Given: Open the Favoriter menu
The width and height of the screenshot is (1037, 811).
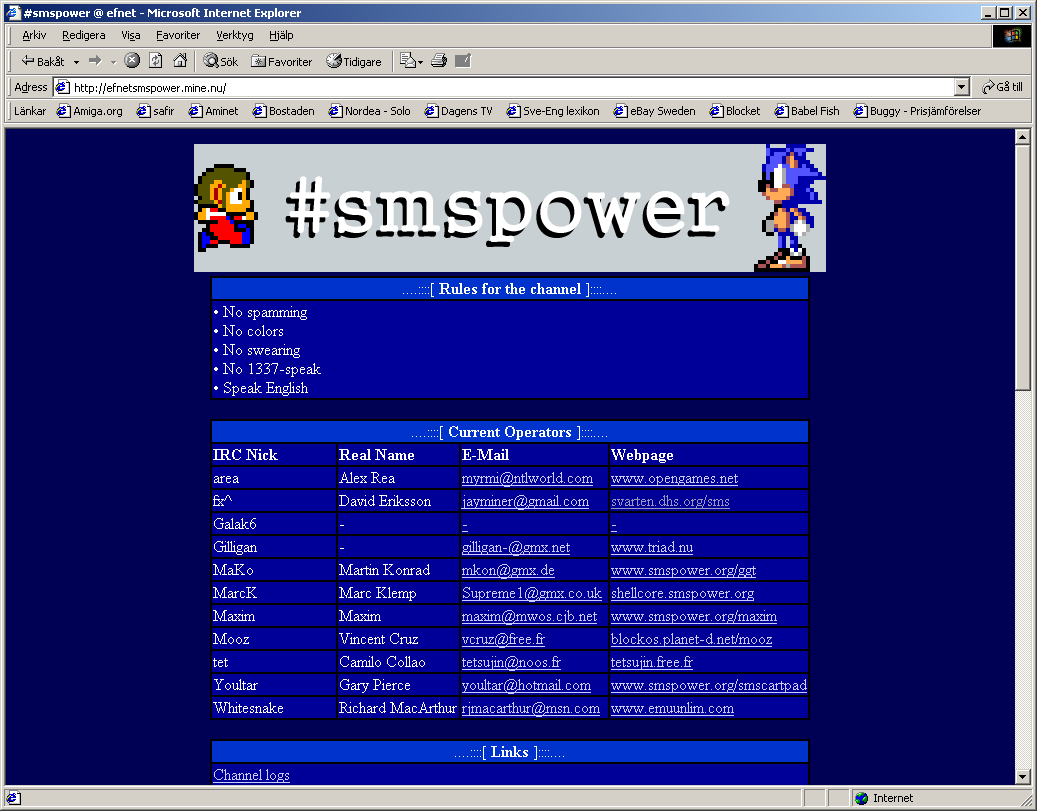Looking at the screenshot, I should point(178,35).
